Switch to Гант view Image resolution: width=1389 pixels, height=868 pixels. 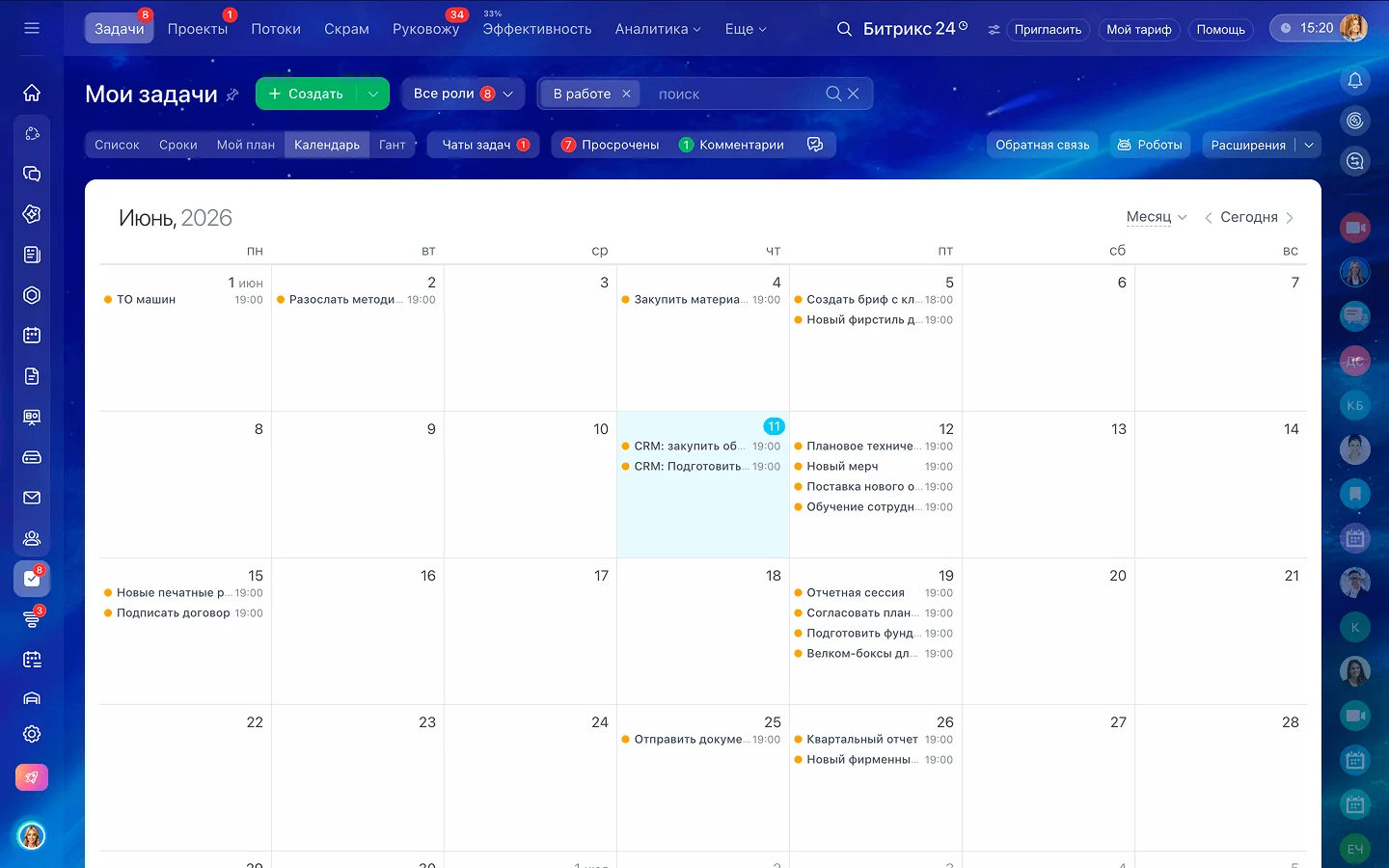pos(393,145)
